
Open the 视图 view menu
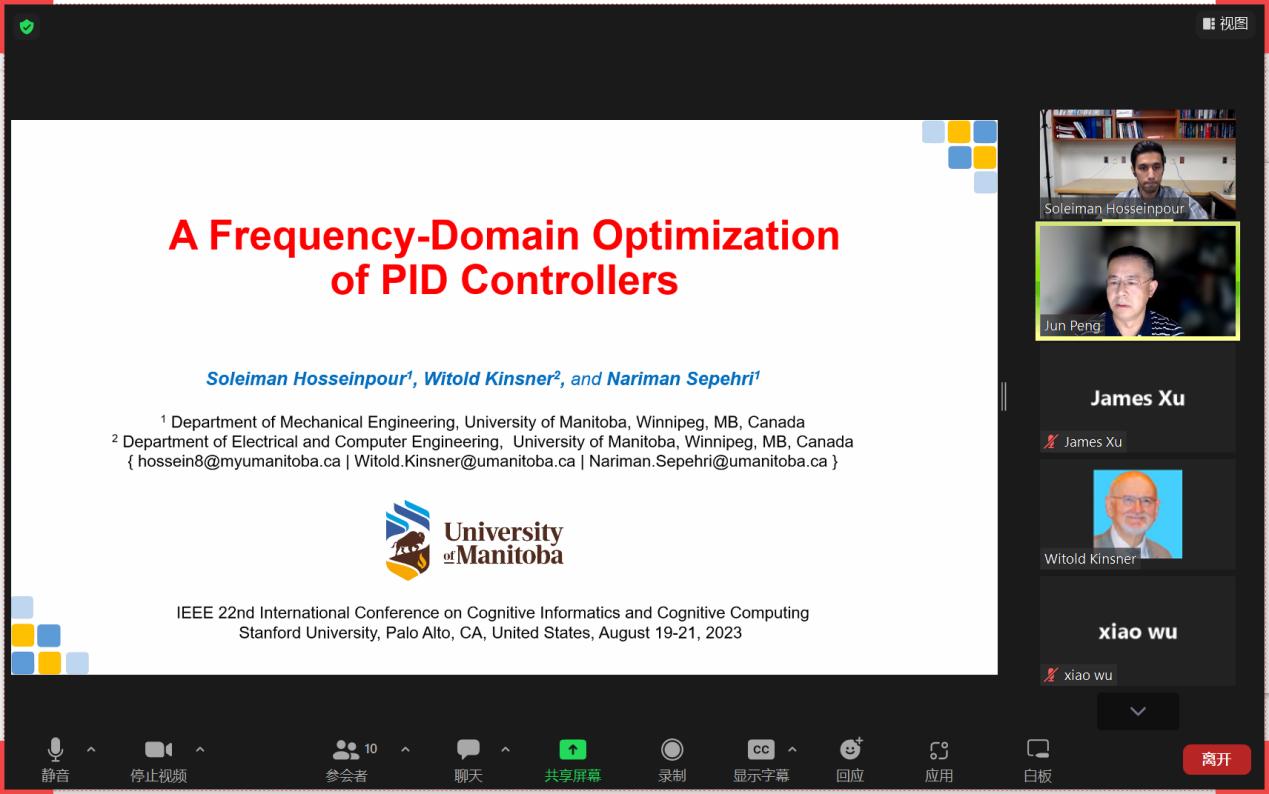coord(1225,23)
